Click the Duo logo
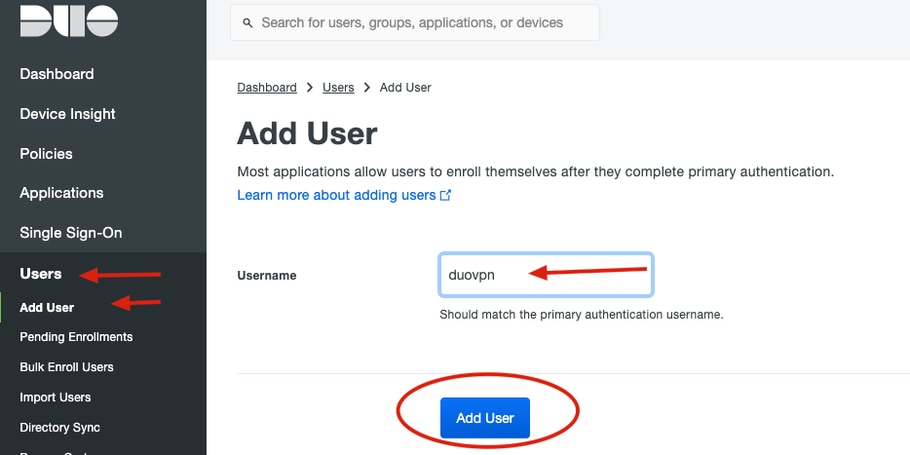The width and height of the screenshot is (910, 455). 69,21
